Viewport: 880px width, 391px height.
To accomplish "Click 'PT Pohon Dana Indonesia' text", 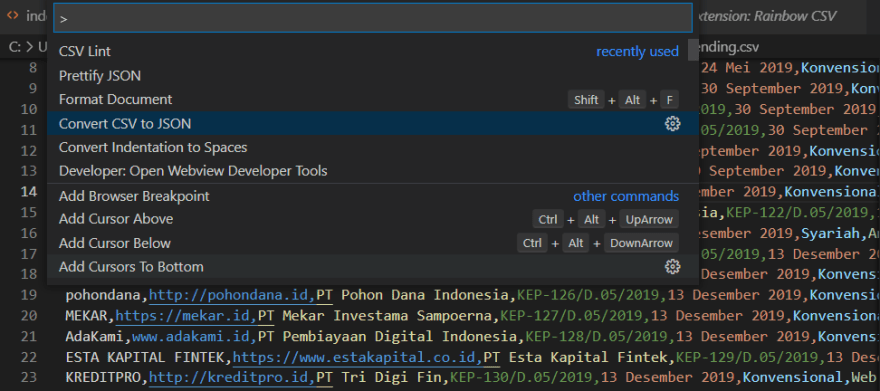I will (412, 295).
